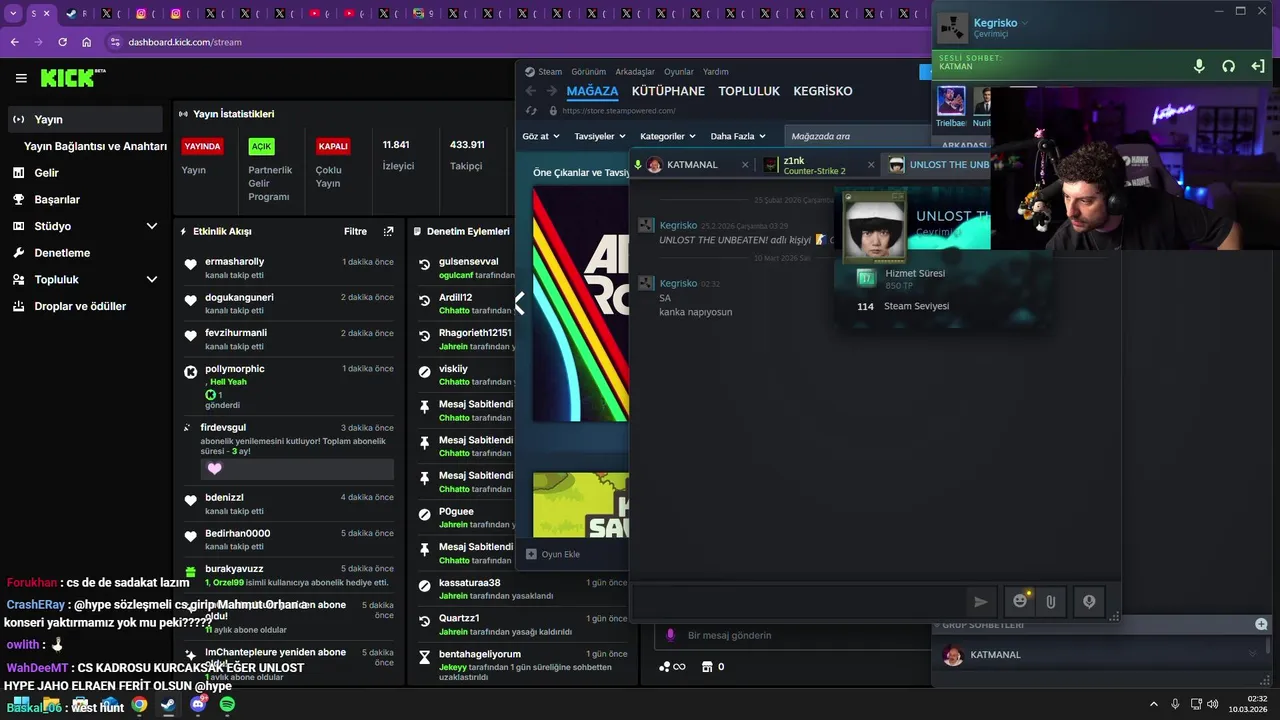
Task: Mute the microphone in voice chat
Action: [1199, 66]
